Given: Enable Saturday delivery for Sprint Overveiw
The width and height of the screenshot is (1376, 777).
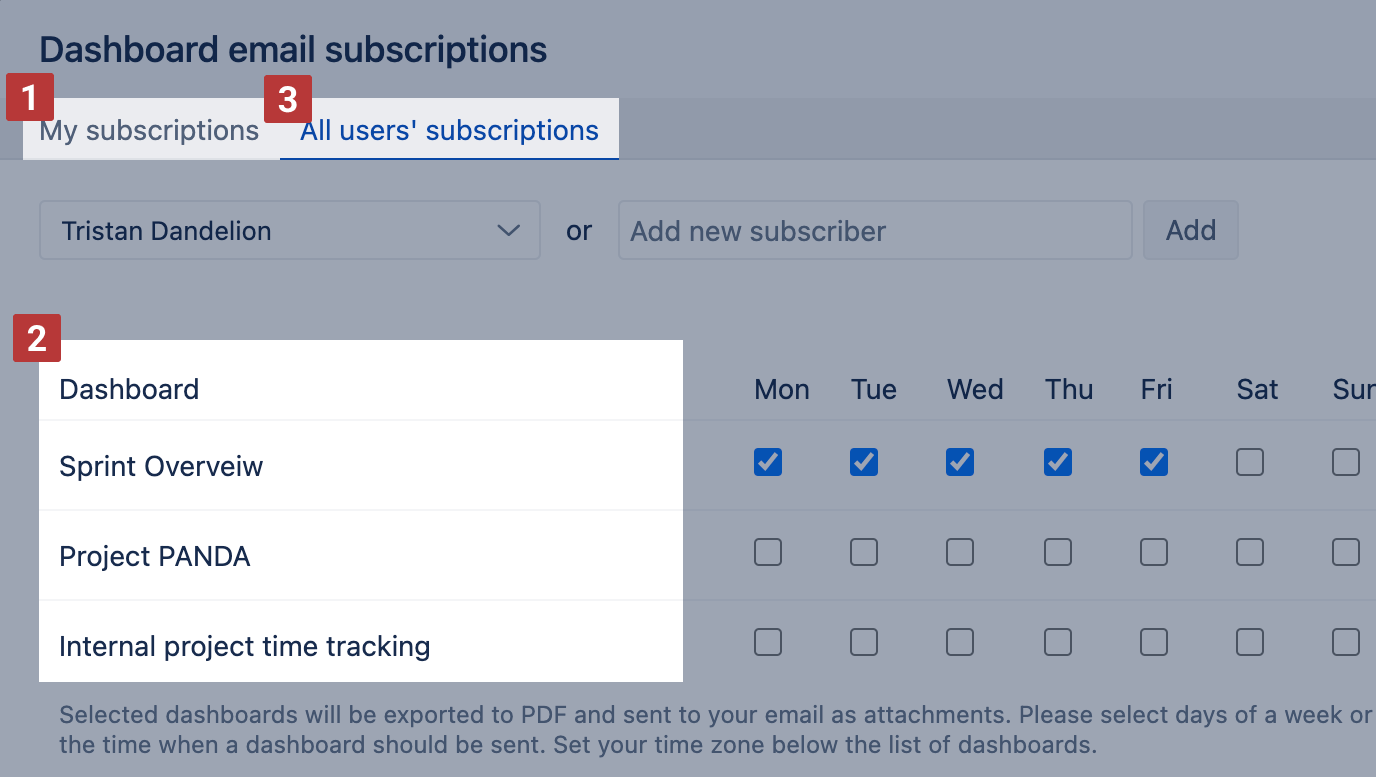Looking at the screenshot, I should (x=1249, y=462).
